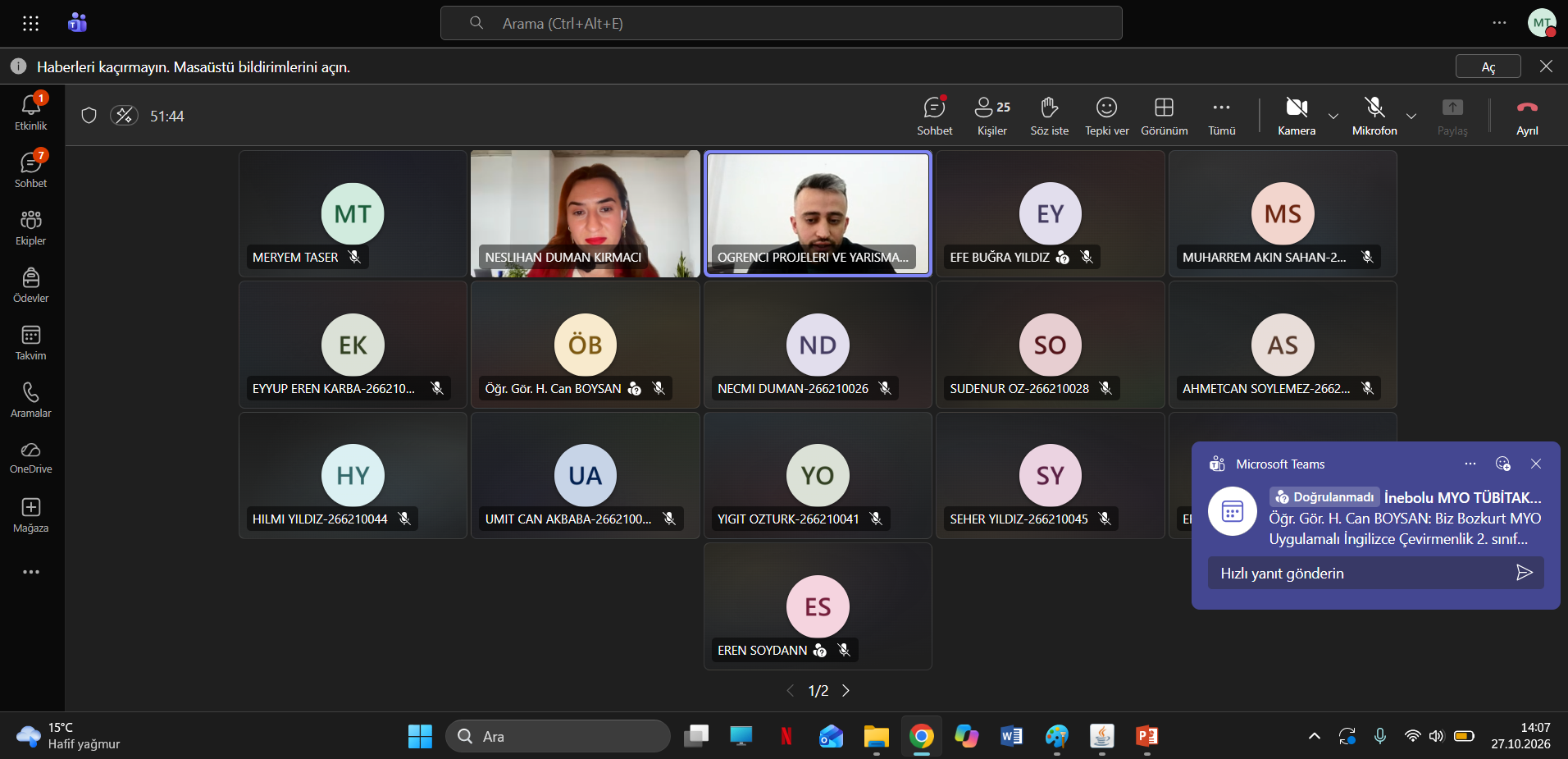Click the meeting shield security icon

click(89, 116)
